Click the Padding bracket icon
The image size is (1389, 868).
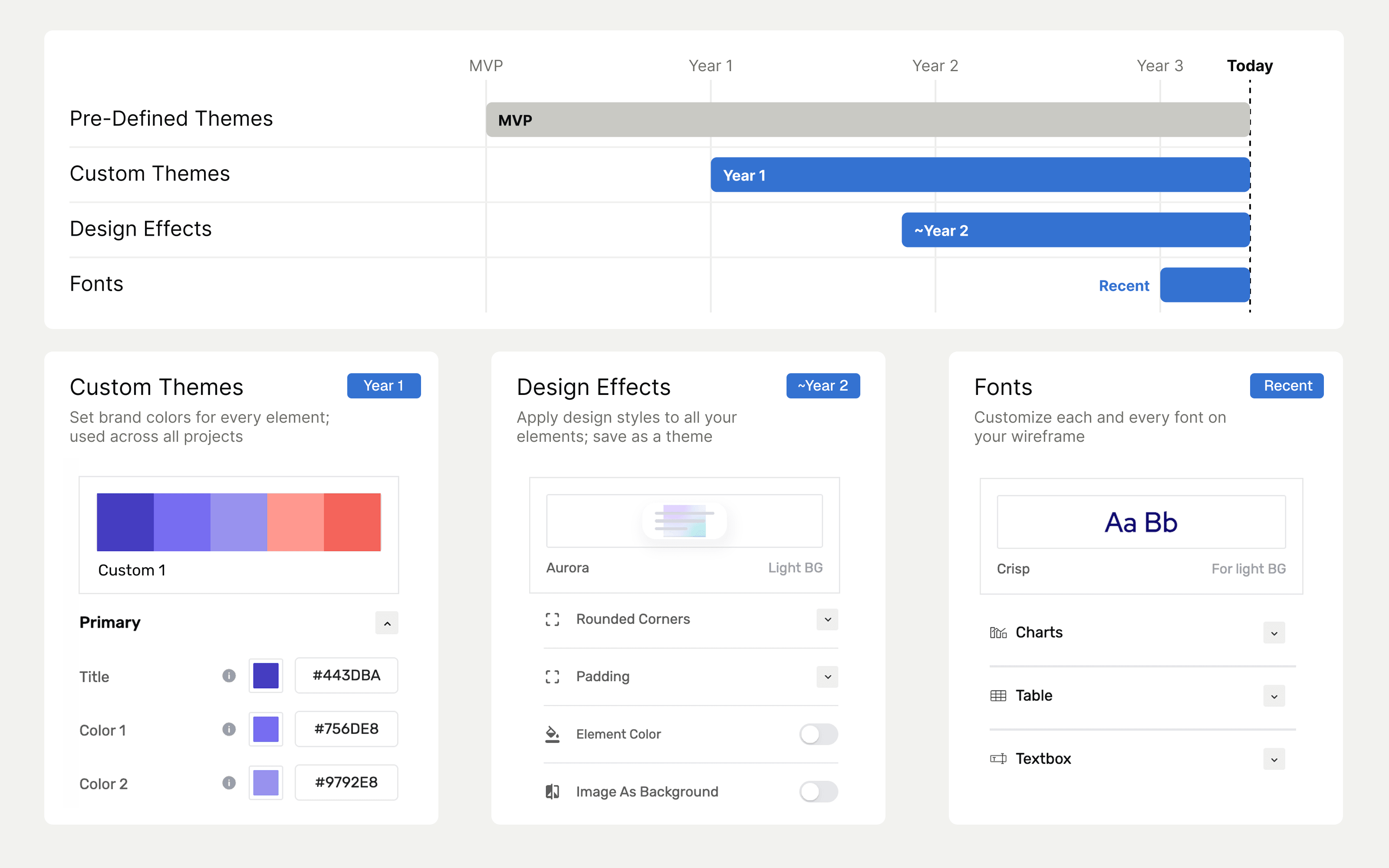point(552,677)
